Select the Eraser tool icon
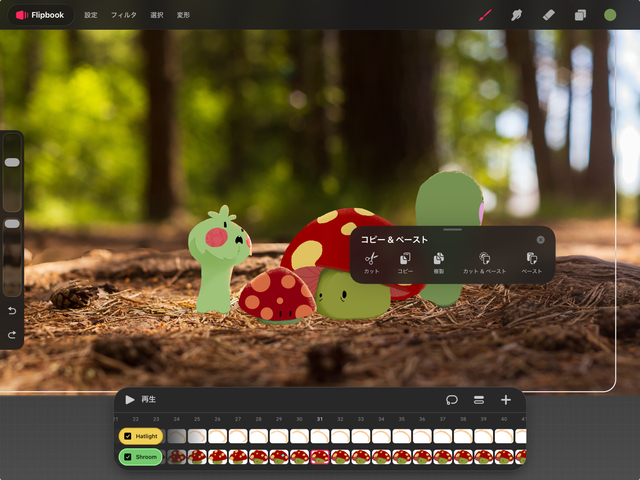 548,15
